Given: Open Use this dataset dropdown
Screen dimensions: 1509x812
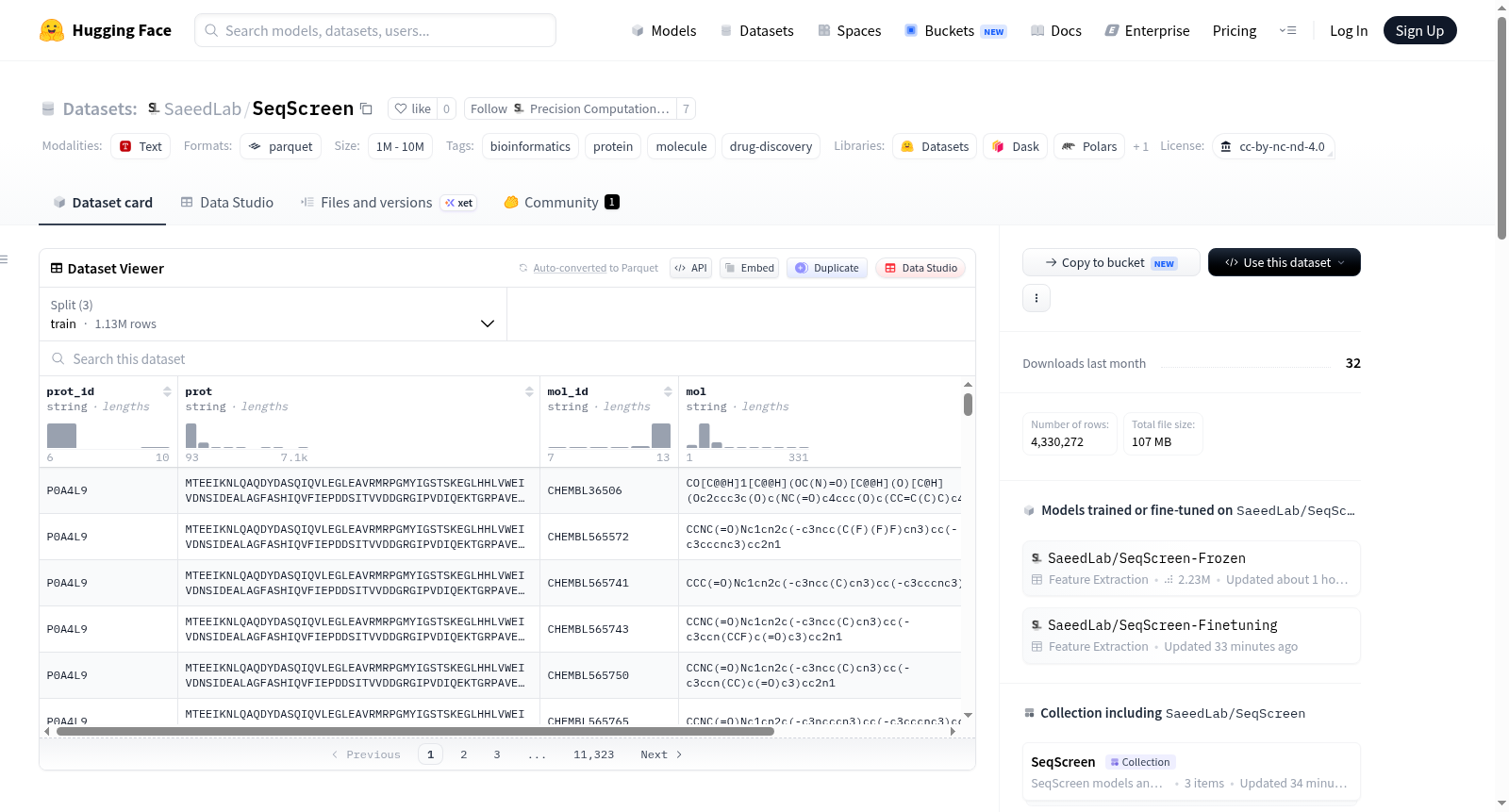Looking at the screenshot, I should (x=1285, y=262).
